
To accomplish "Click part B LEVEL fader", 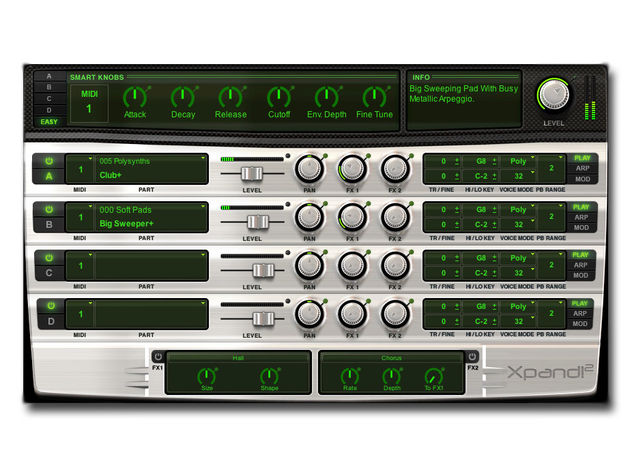I will 258,222.
